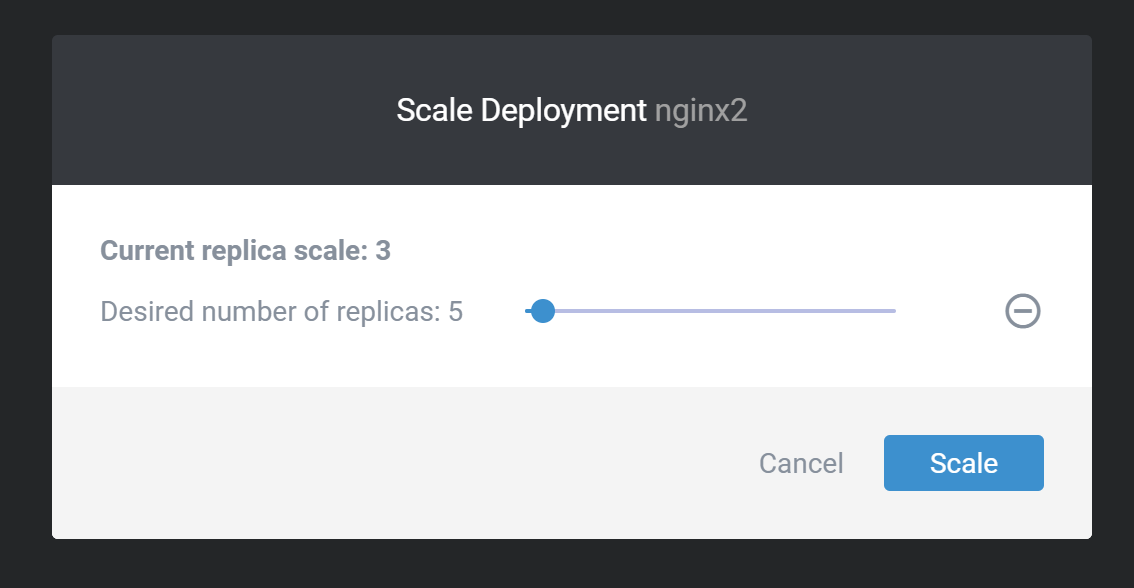Click the circled minus icon to decrease replicas
Viewport: 1134px width, 588px height.
1023,311
